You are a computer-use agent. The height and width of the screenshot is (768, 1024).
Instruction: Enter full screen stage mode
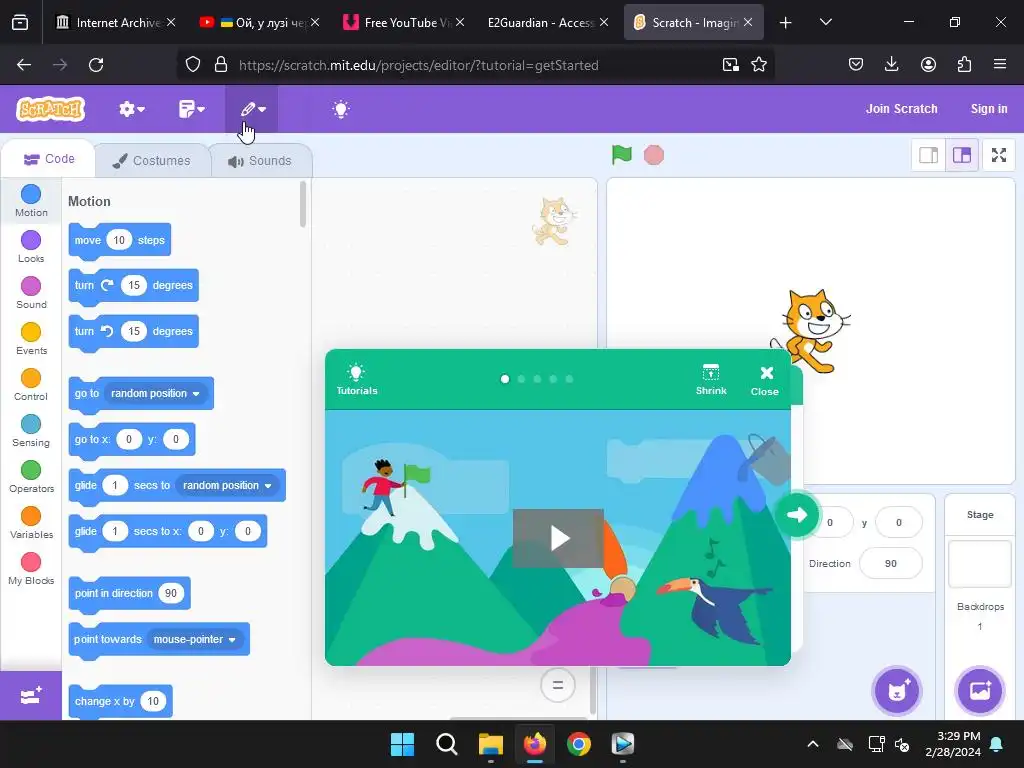click(x=999, y=155)
